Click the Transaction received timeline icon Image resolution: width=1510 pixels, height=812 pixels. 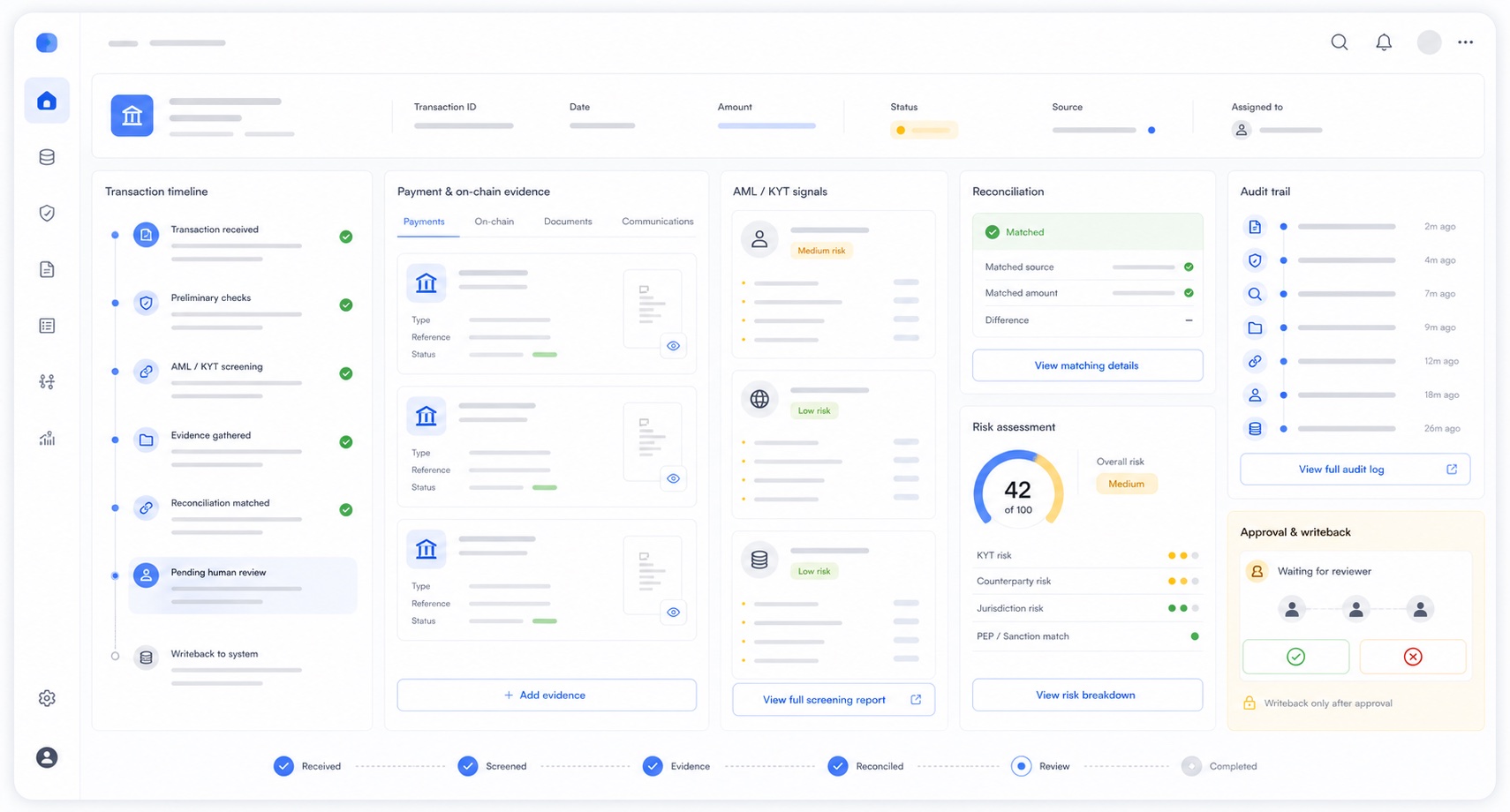pos(146,235)
